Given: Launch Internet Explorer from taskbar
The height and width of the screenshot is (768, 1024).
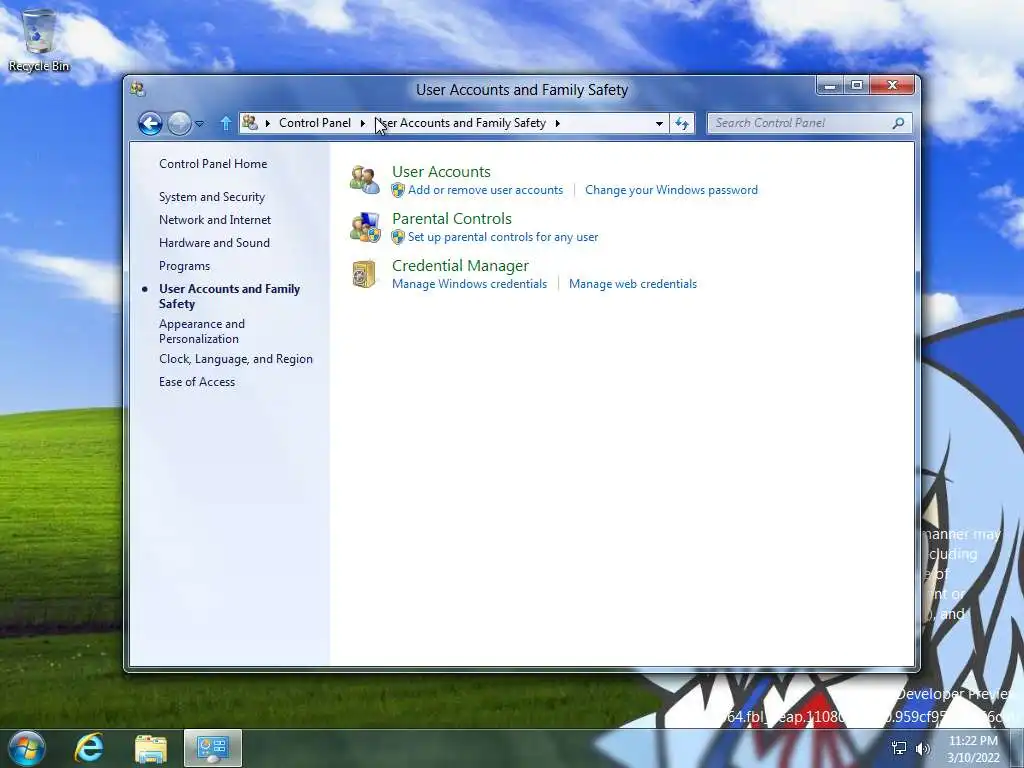Looking at the screenshot, I should click(x=89, y=748).
